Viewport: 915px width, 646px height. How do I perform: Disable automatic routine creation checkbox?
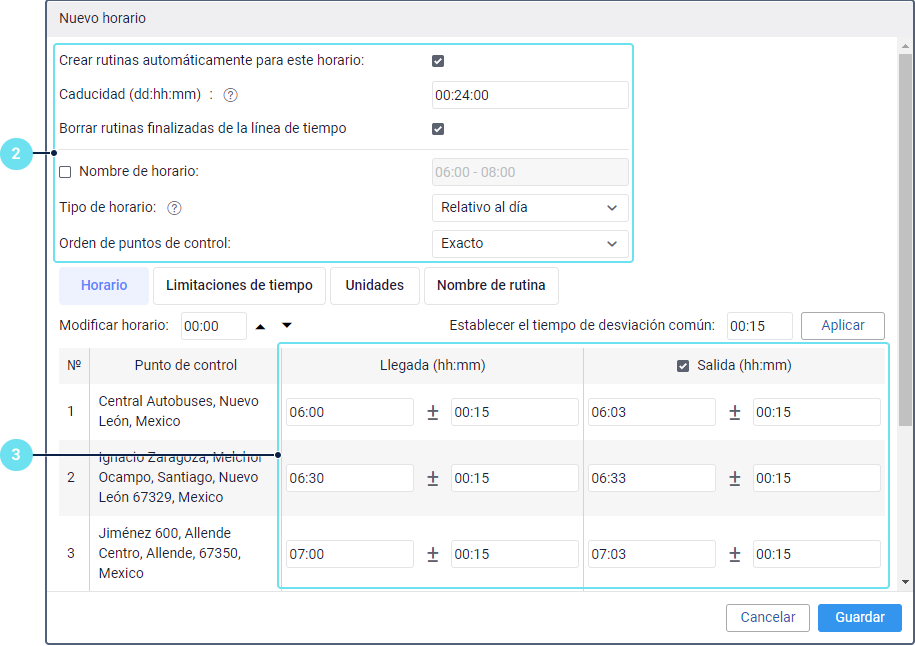click(438, 61)
